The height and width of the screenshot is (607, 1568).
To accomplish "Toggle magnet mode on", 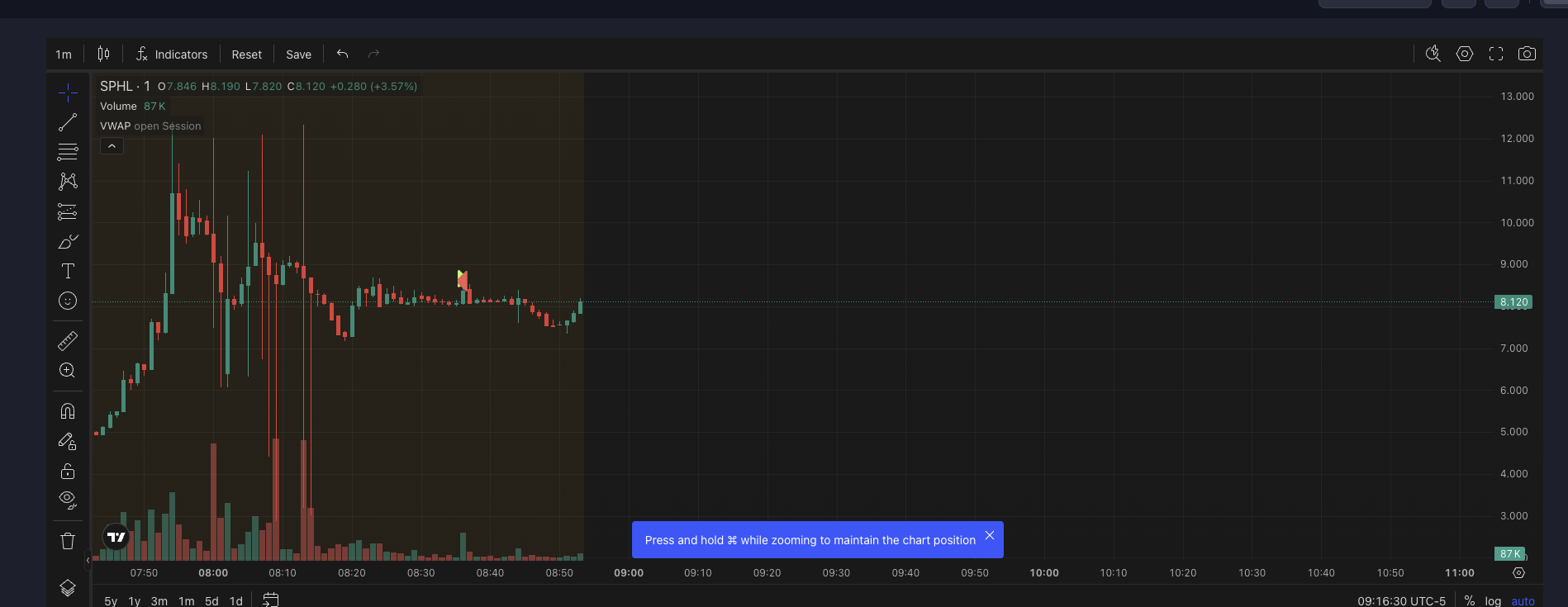I will 68,411.
